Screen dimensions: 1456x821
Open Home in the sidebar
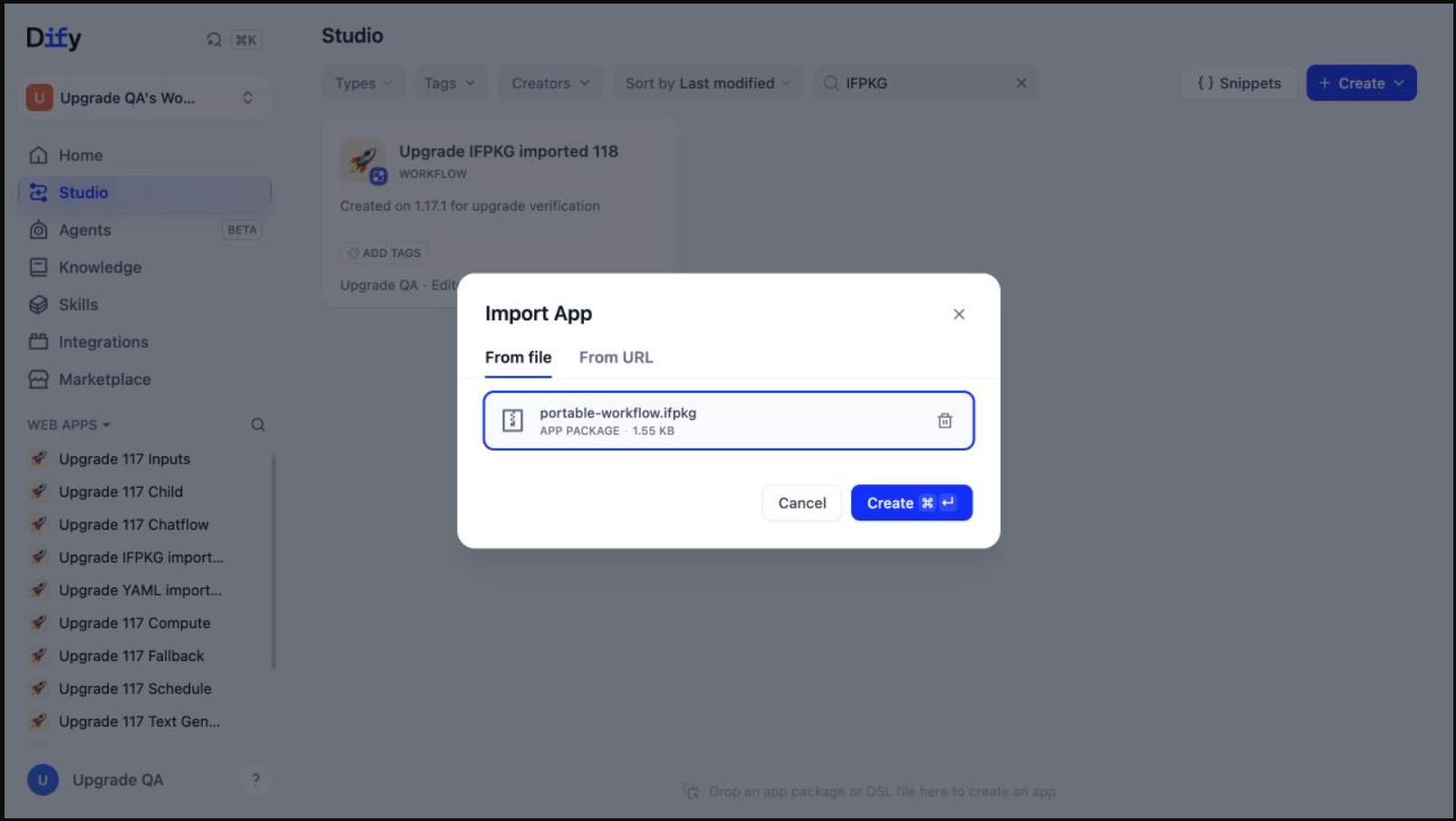(145, 156)
